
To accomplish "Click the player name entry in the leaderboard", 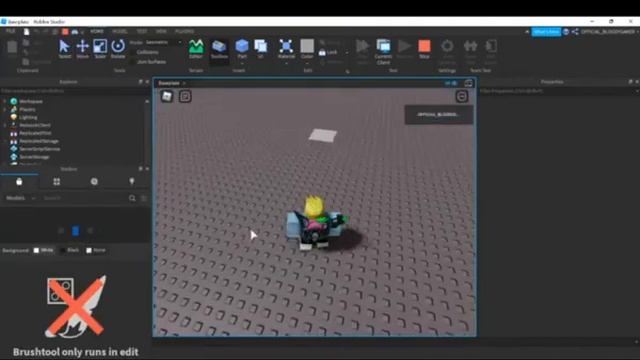I will tap(439, 115).
